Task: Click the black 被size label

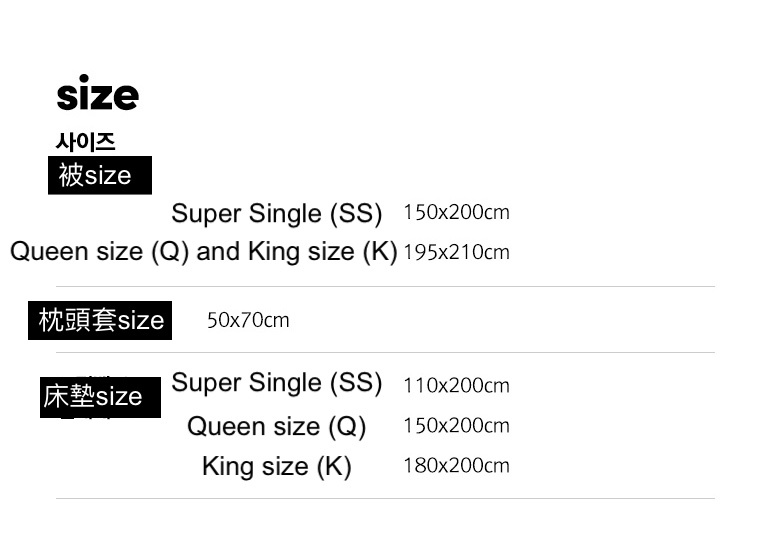Action: pyautogui.click(x=99, y=175)
